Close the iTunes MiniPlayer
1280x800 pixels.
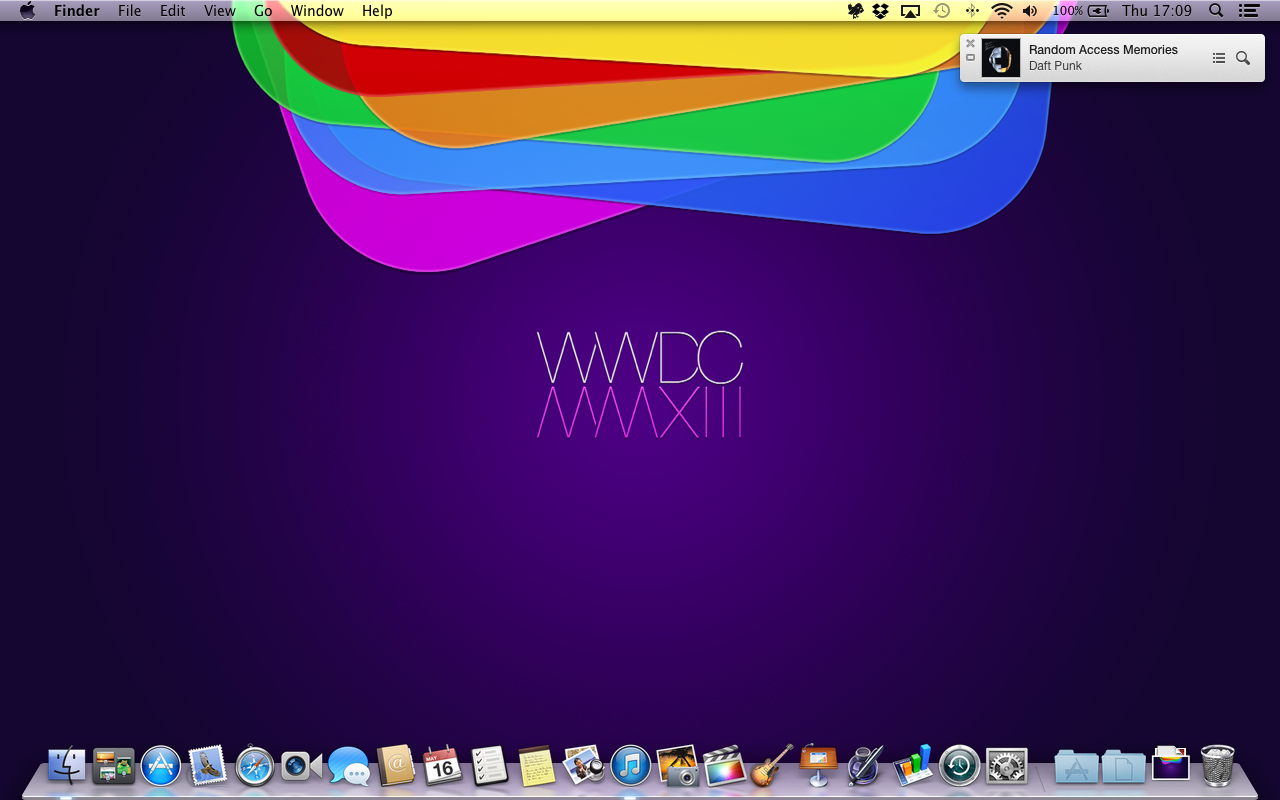pyautogui.click(x=970, y=44)
